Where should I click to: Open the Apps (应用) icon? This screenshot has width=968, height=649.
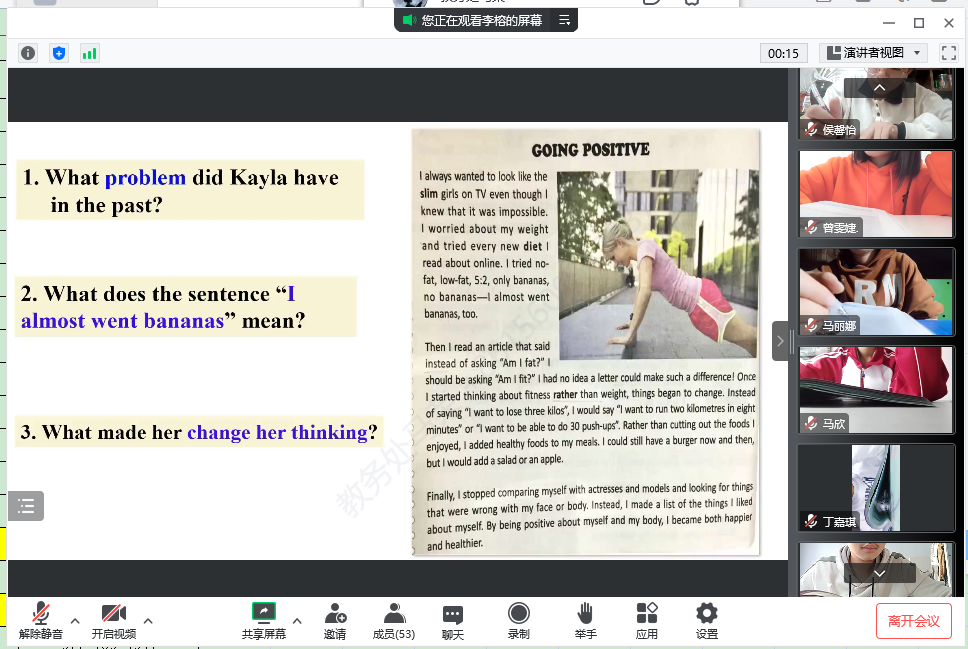pos(646,620)
